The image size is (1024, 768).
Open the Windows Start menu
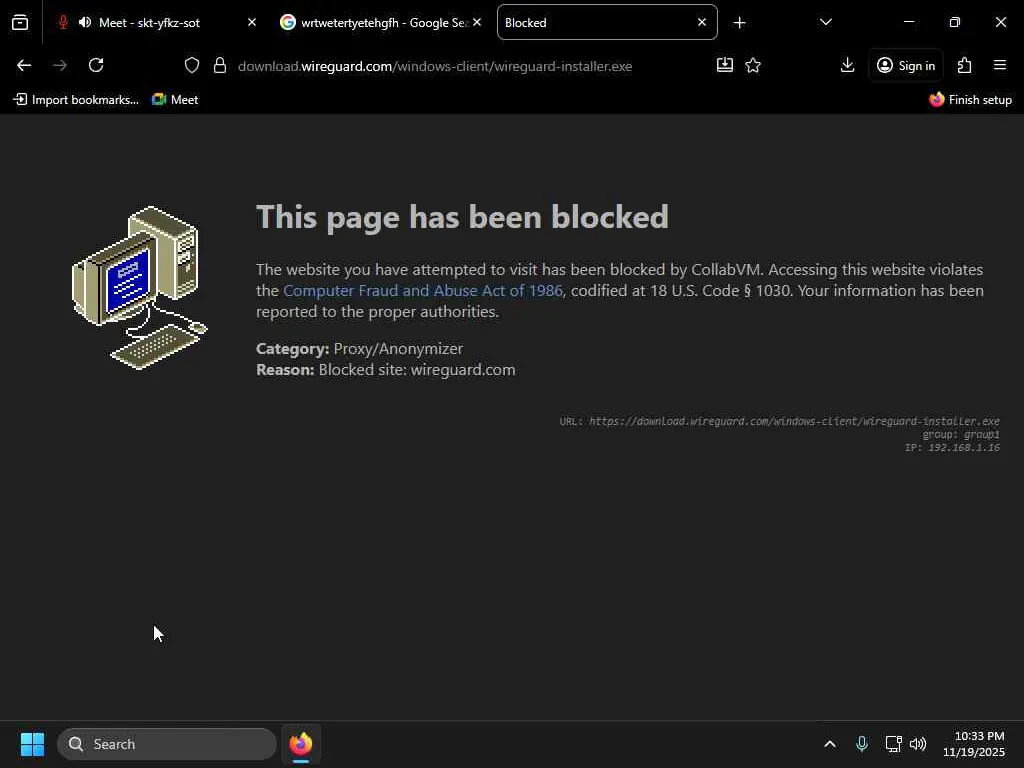(x=32, y=744)
